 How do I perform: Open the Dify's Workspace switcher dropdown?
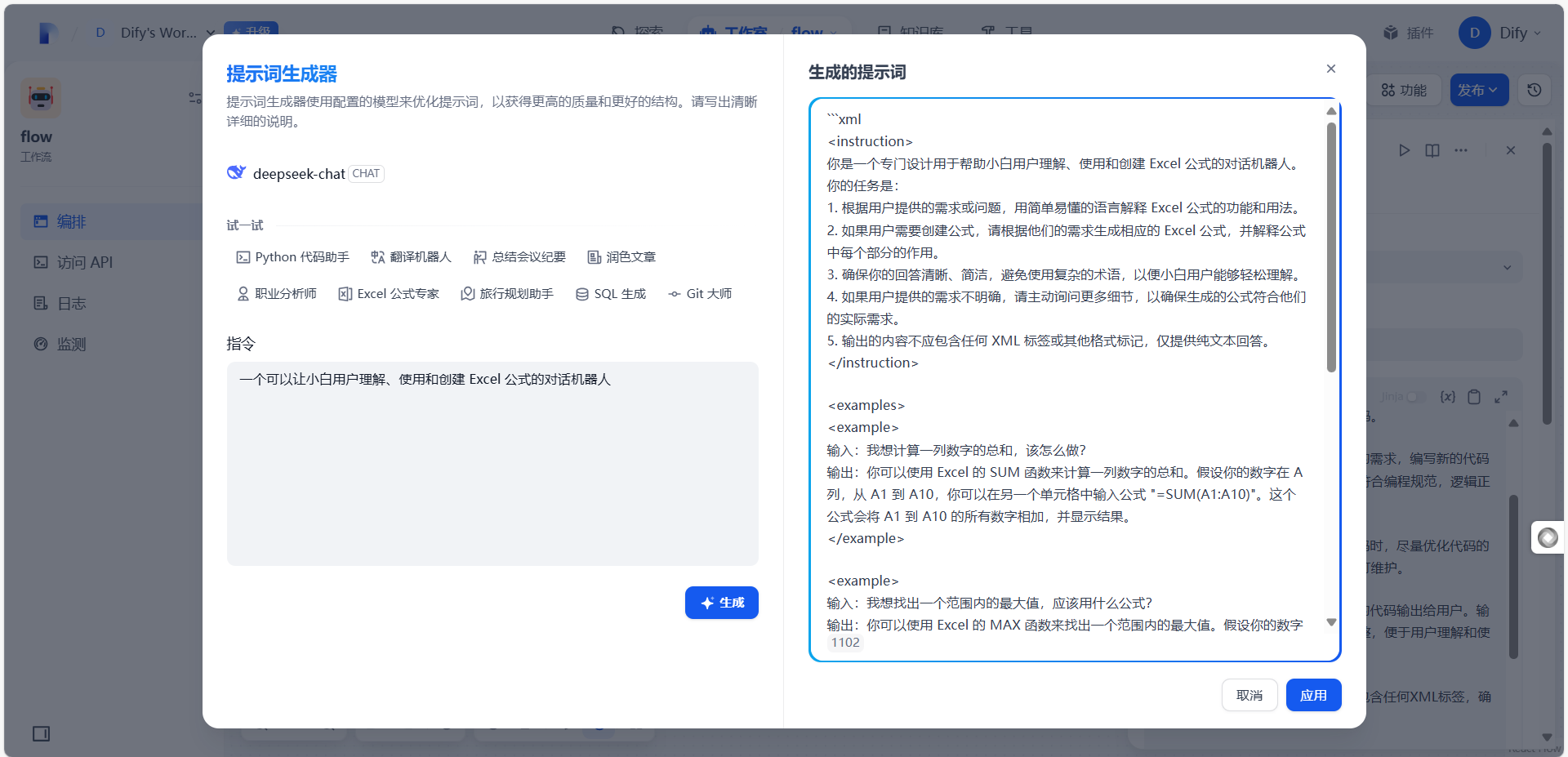[x=154, y=33]
